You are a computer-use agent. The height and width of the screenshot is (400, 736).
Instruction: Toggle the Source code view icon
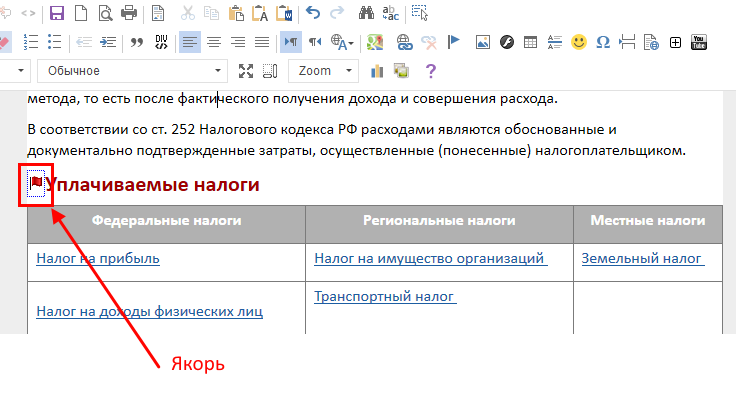(x=28, y=13)
